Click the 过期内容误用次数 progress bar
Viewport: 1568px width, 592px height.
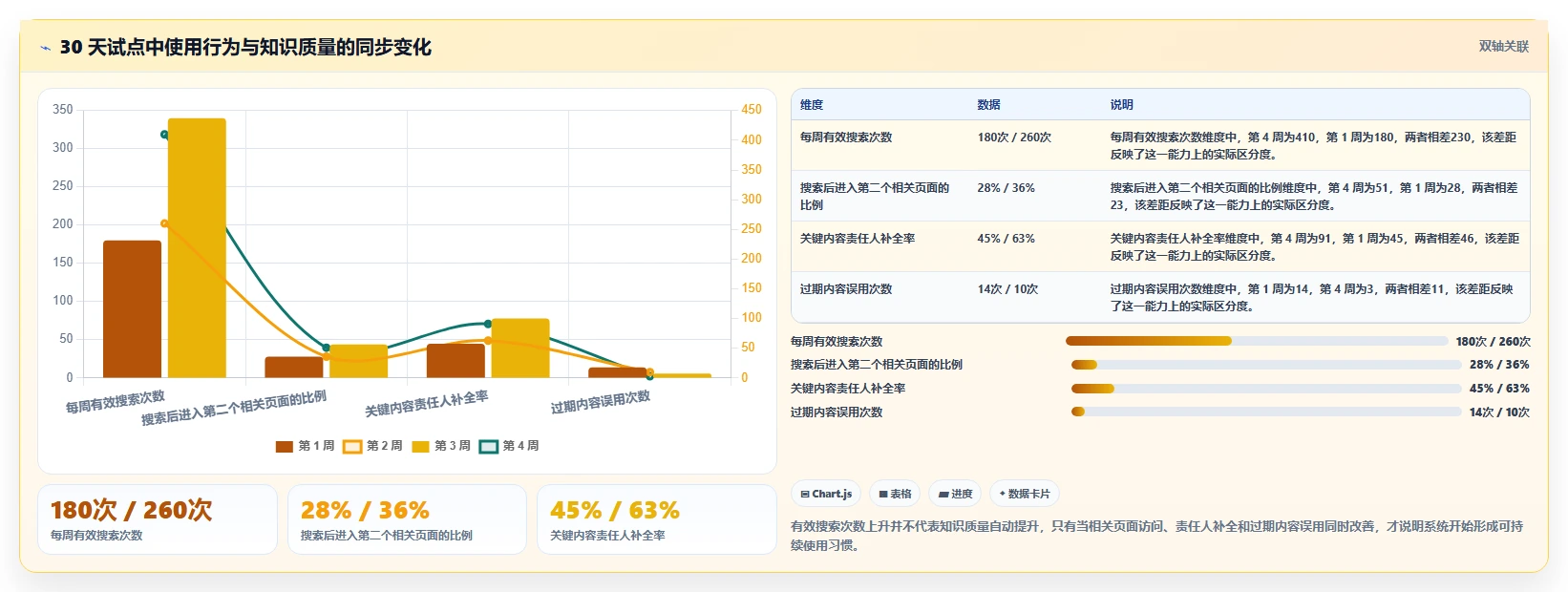tap(1266, 412)
